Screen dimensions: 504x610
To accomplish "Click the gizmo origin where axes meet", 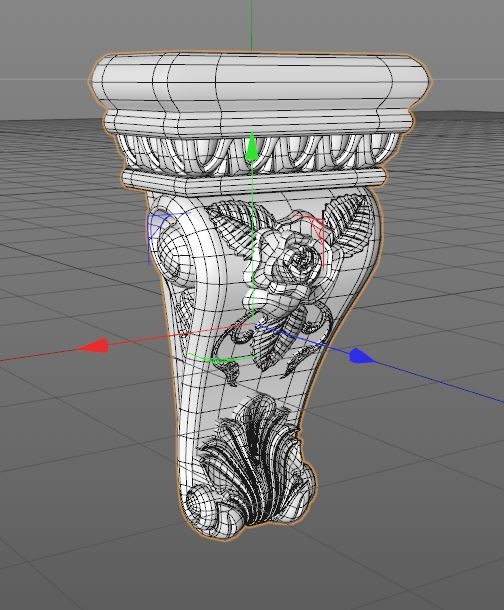I will point(253,324).
